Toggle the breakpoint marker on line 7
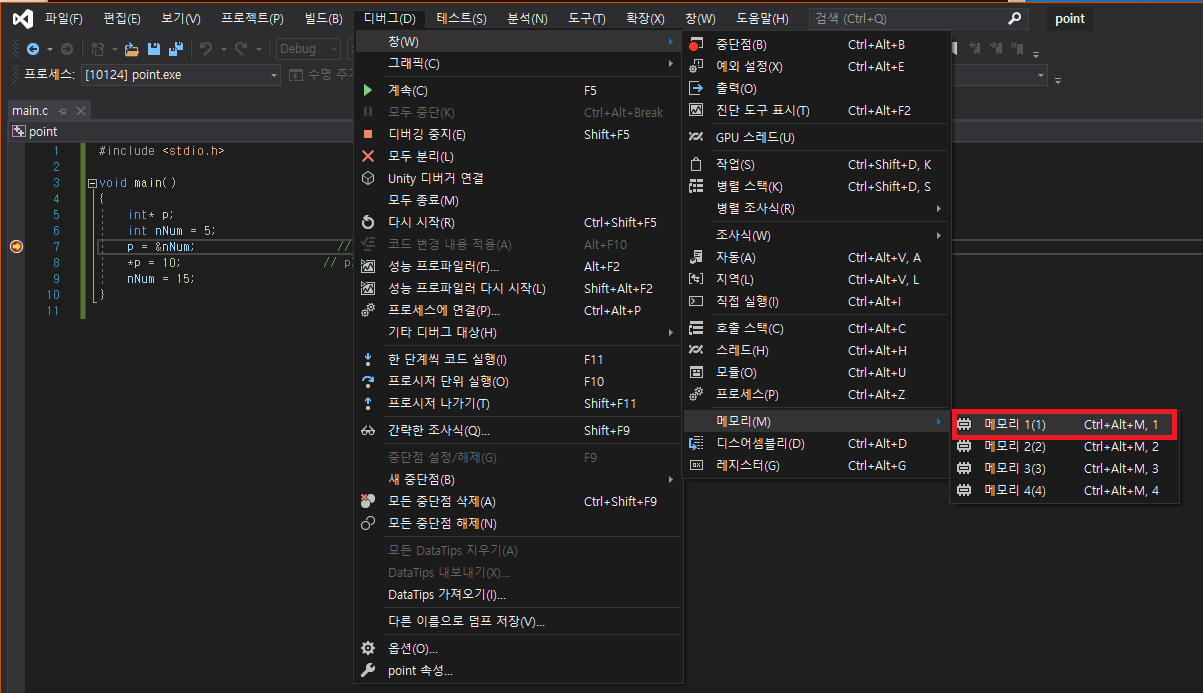 click(x=16, y=246)
